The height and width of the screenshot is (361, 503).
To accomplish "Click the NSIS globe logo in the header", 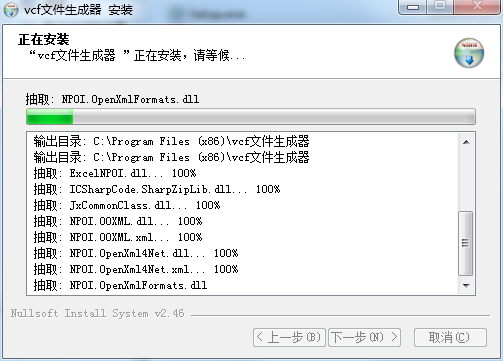I will [469, 53].
